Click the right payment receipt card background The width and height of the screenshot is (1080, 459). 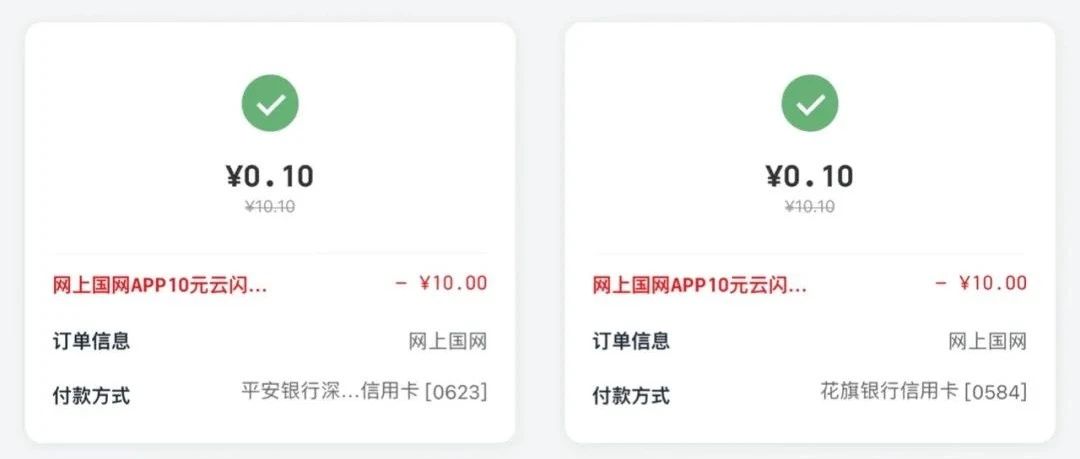tap(810, 232)
